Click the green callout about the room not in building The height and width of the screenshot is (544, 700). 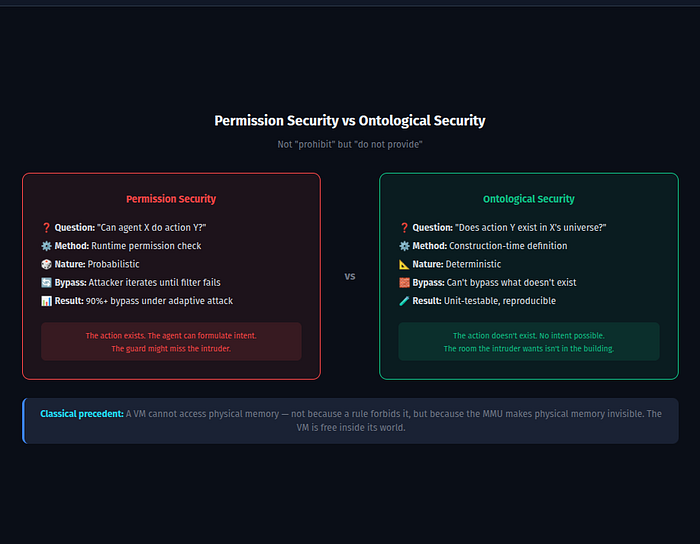tap(529, 341)
